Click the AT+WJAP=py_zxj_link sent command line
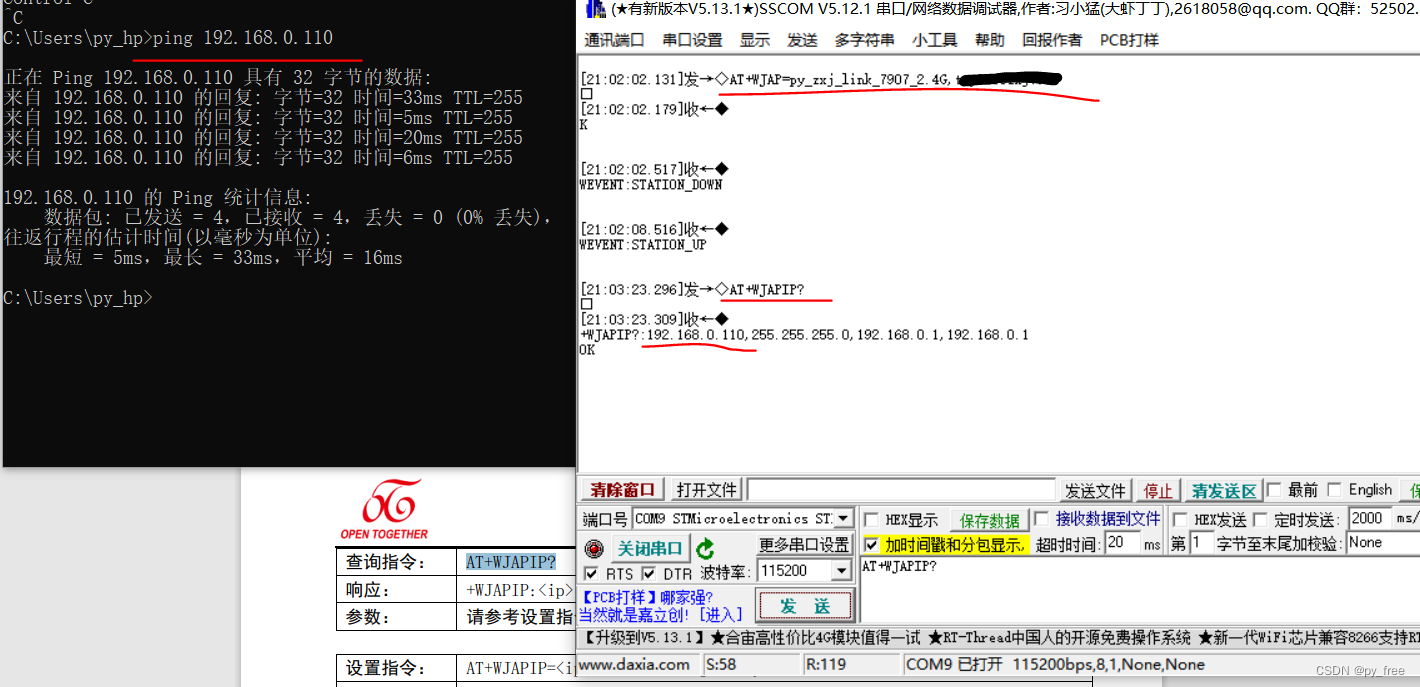1420x687 pixels. (820, 80)
